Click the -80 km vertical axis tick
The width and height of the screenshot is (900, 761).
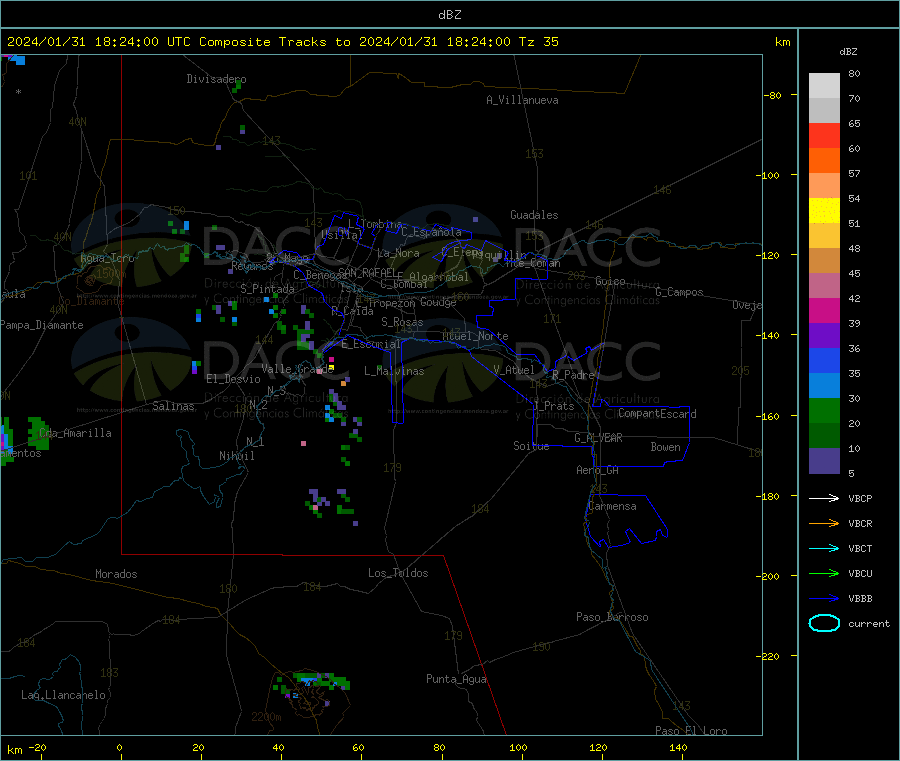tap(772, 95)
